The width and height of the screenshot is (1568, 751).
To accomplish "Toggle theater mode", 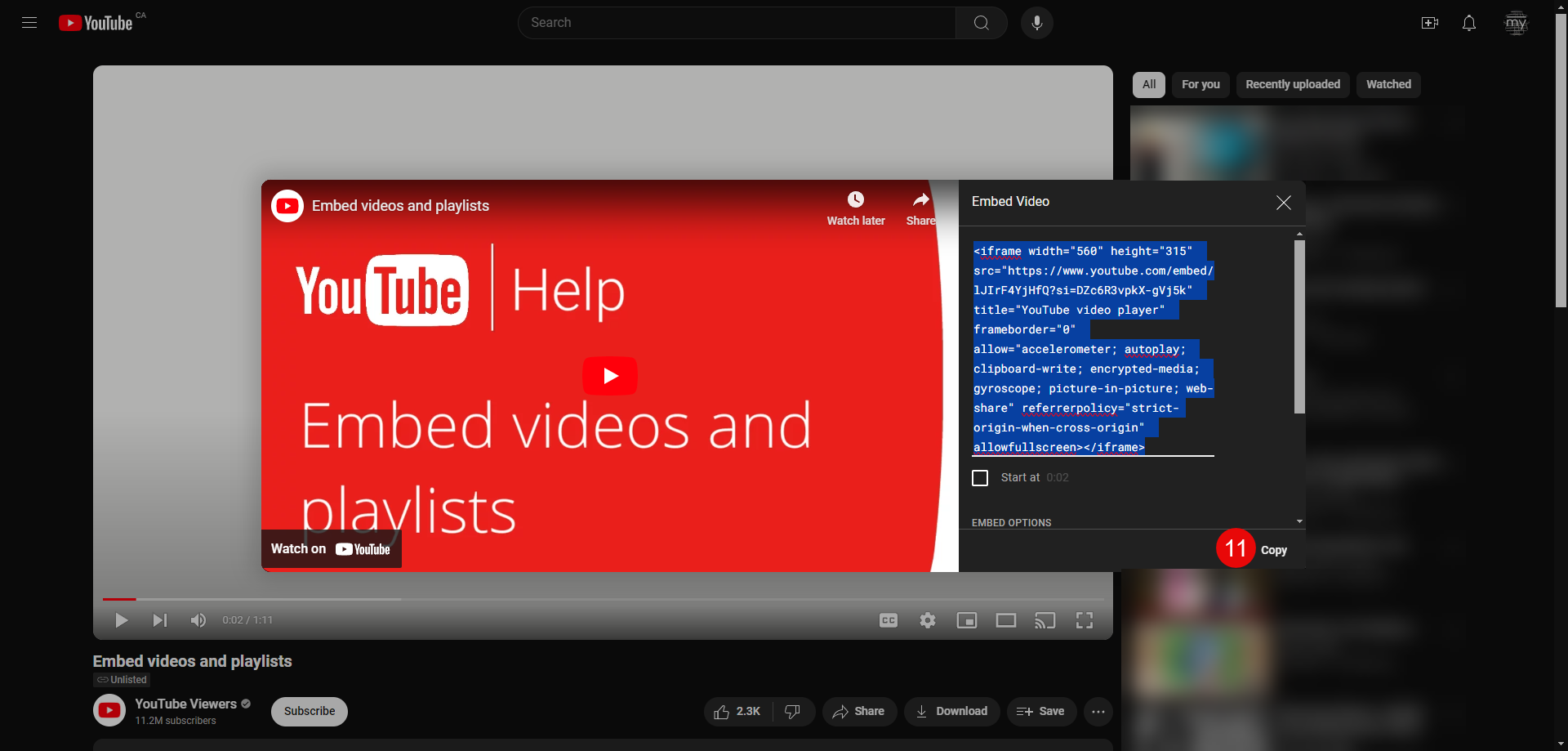I will coord(1006,620).
